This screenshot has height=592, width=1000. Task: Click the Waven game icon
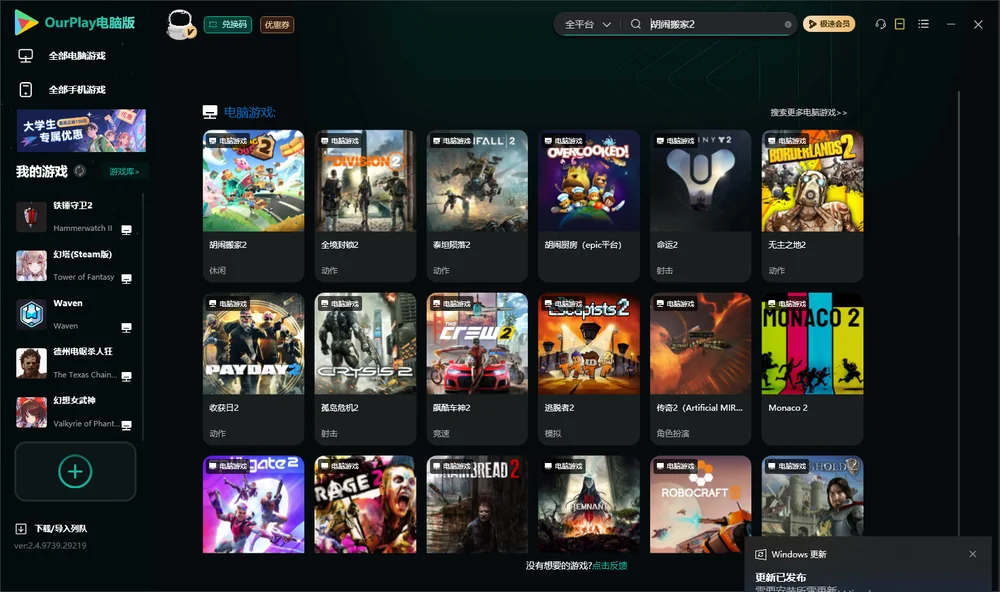pyautogui.click(x=31, y=314)
